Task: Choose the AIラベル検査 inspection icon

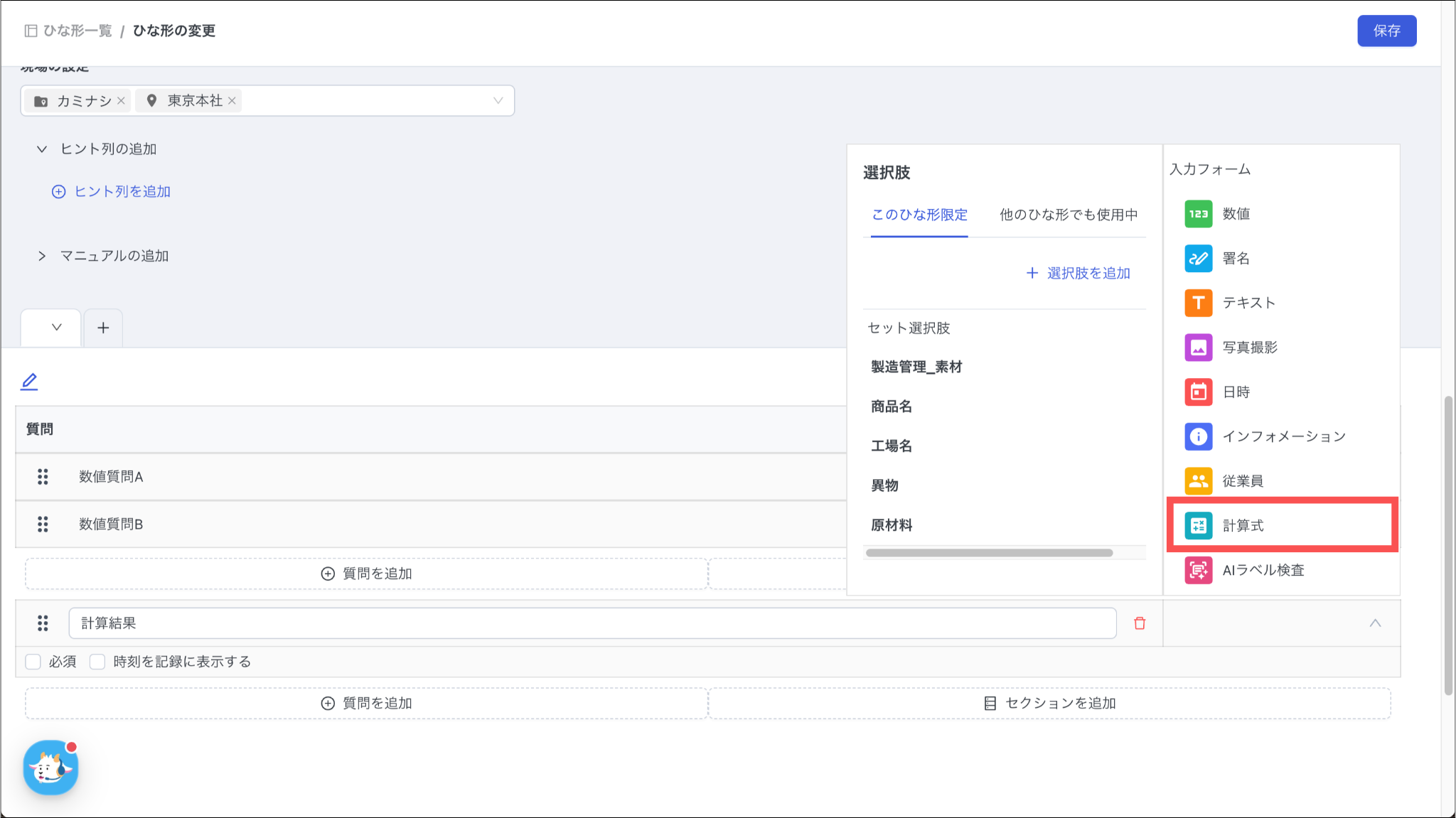Action: tap(1198, 570)
